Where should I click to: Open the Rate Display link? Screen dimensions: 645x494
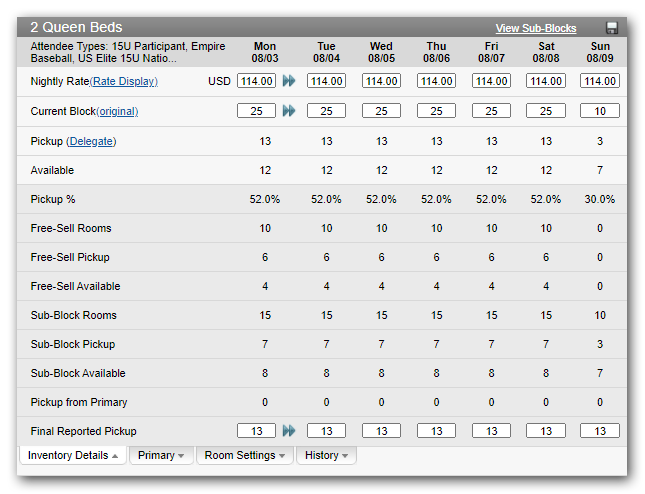(x=124, y=81)
